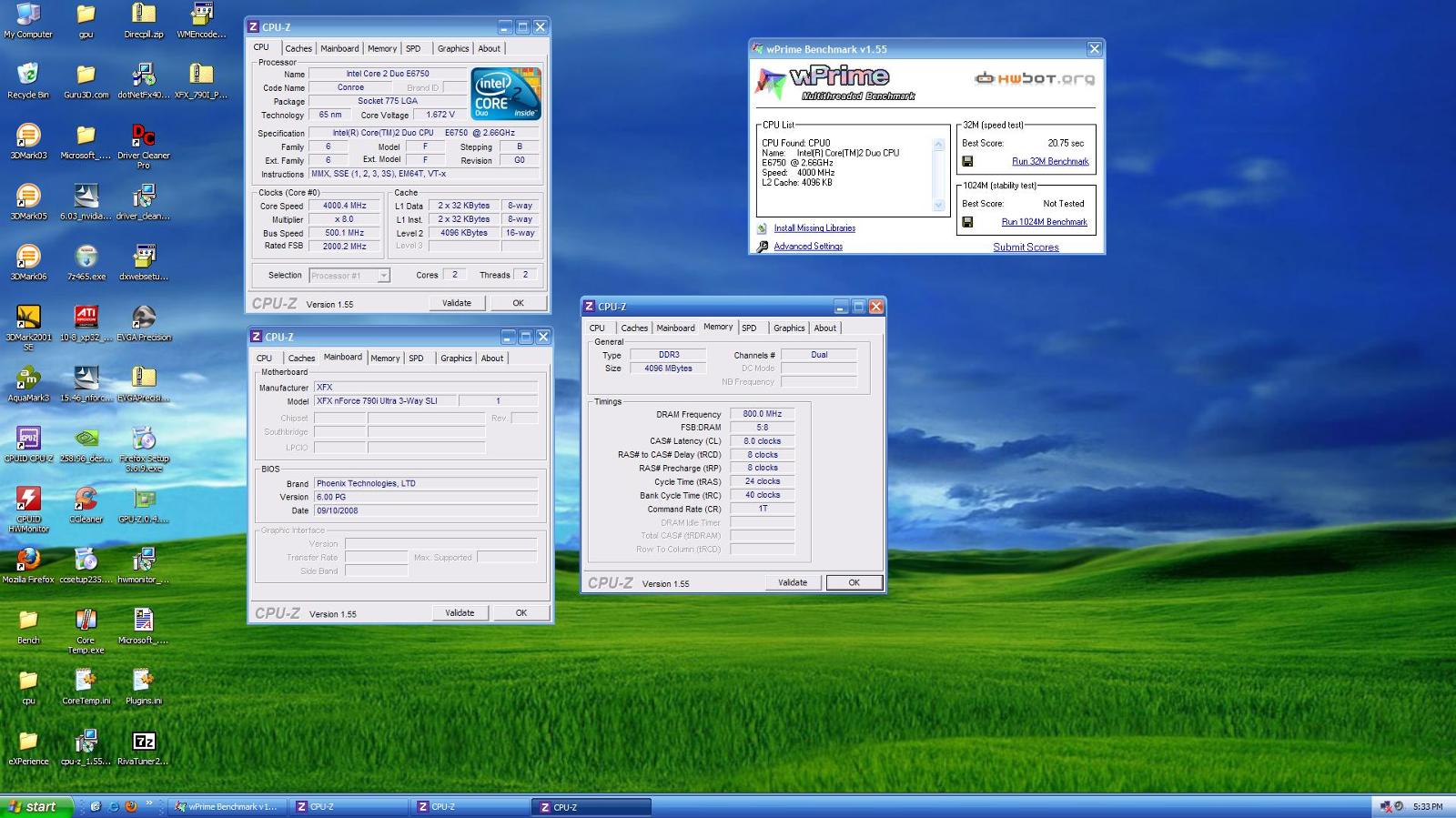Open About tab in the Memory CPU-Z window
This screenshot has width=1456, height=818.
click(x=825, y=328)
